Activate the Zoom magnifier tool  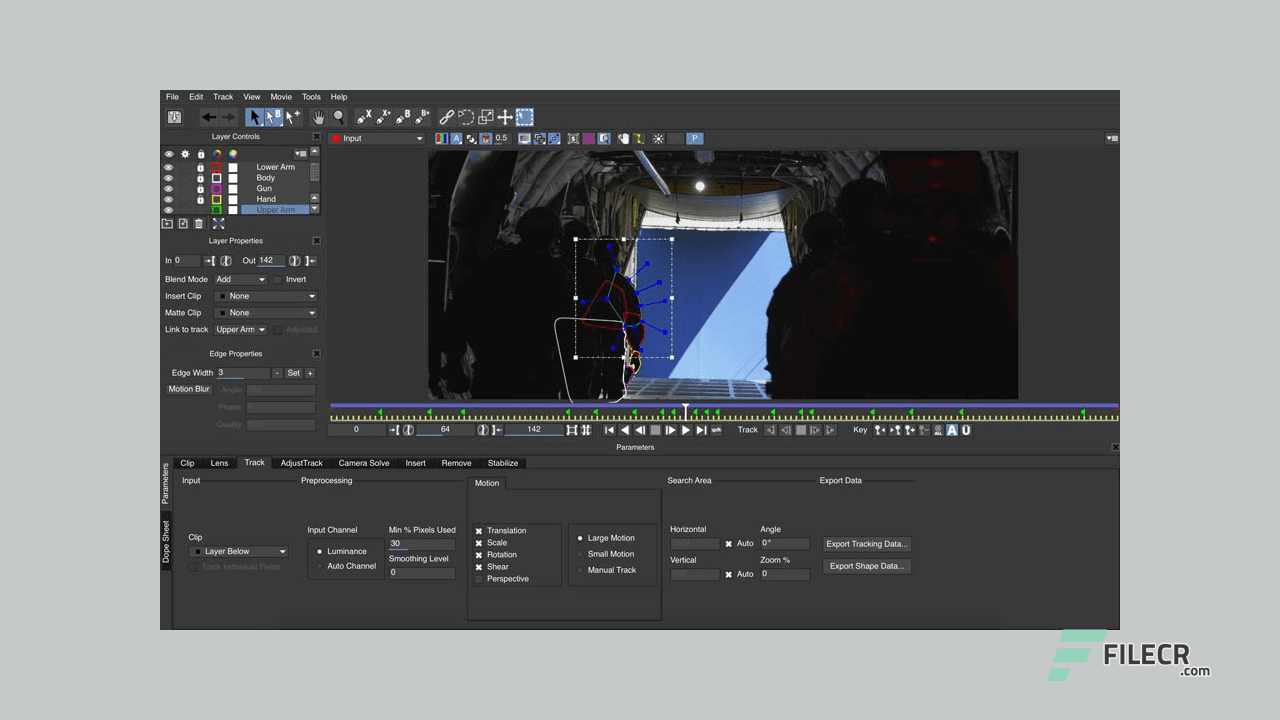[x=339, y=117]
